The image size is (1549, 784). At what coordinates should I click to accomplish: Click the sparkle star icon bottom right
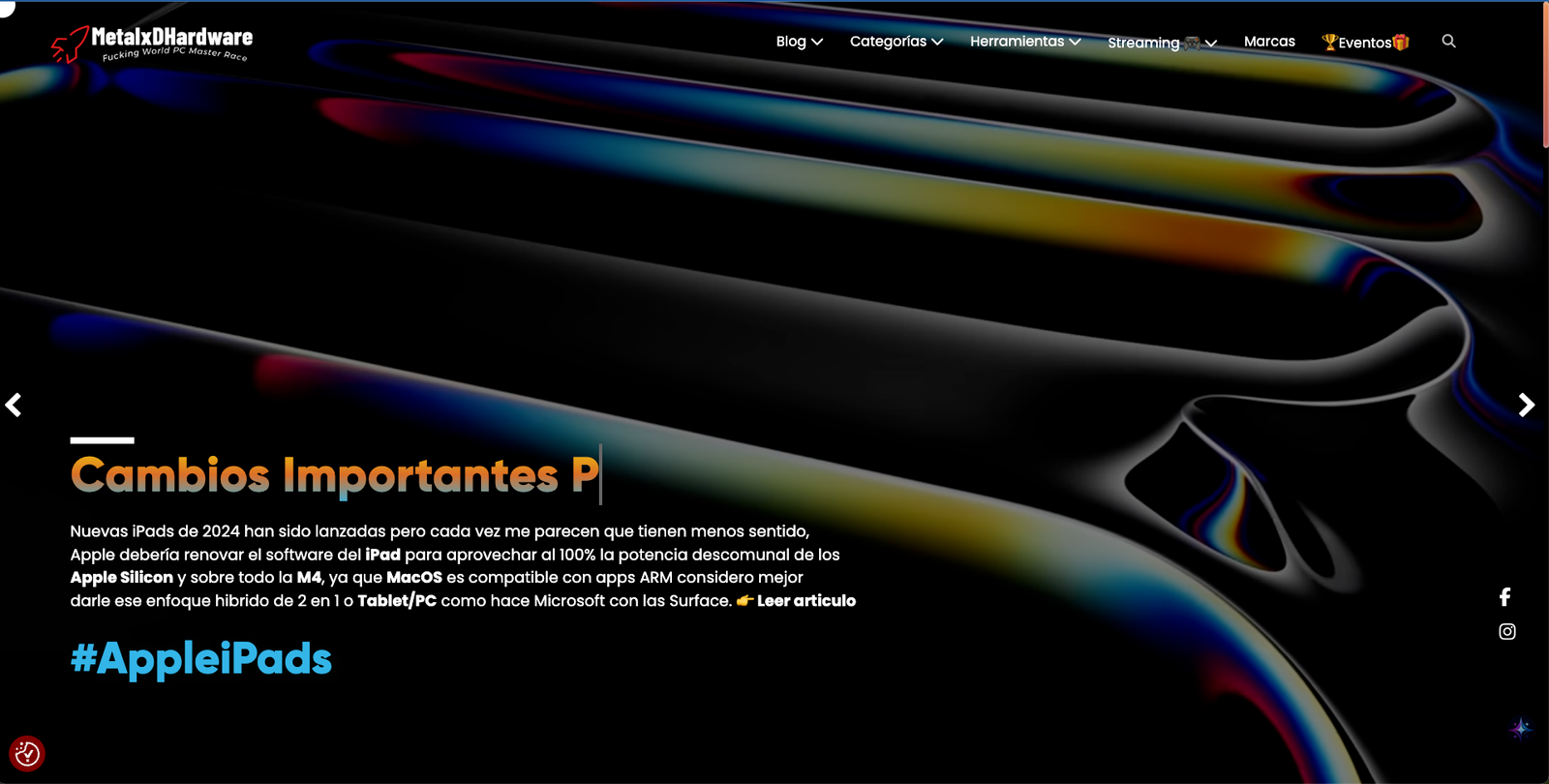click(x=1521, y=728)
